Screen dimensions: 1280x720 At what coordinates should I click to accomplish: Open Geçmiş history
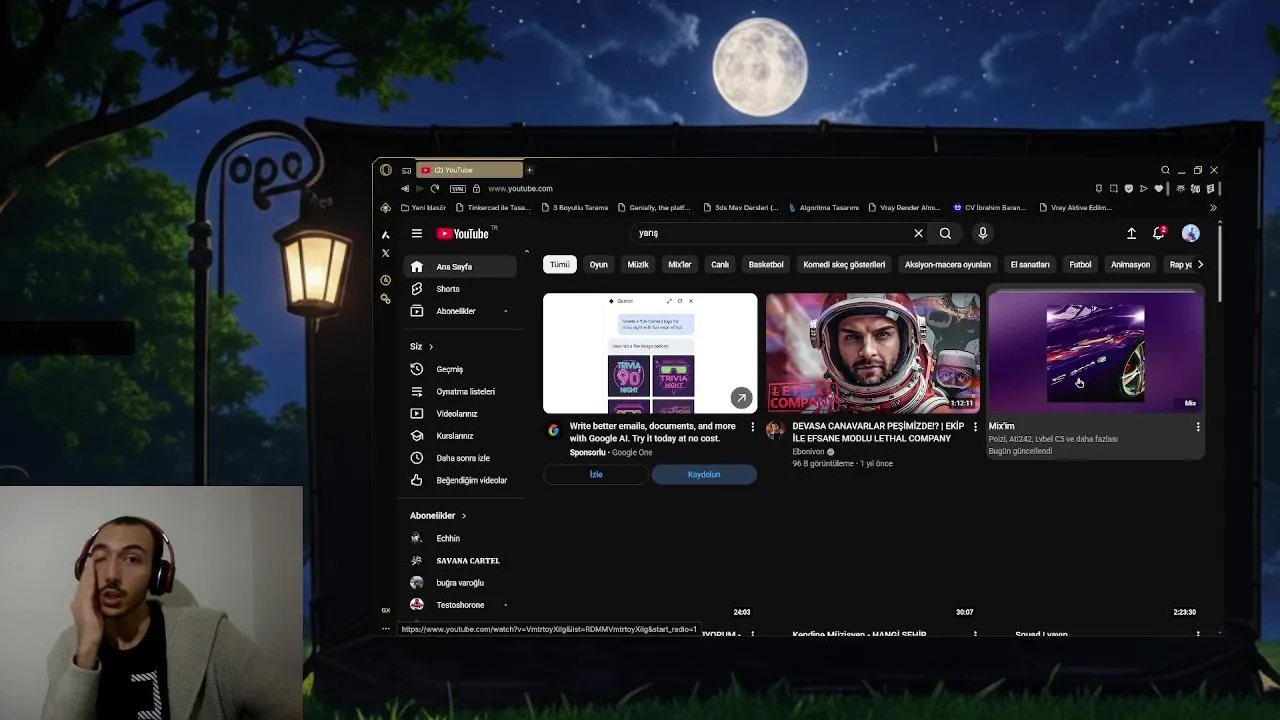[460, 369]
